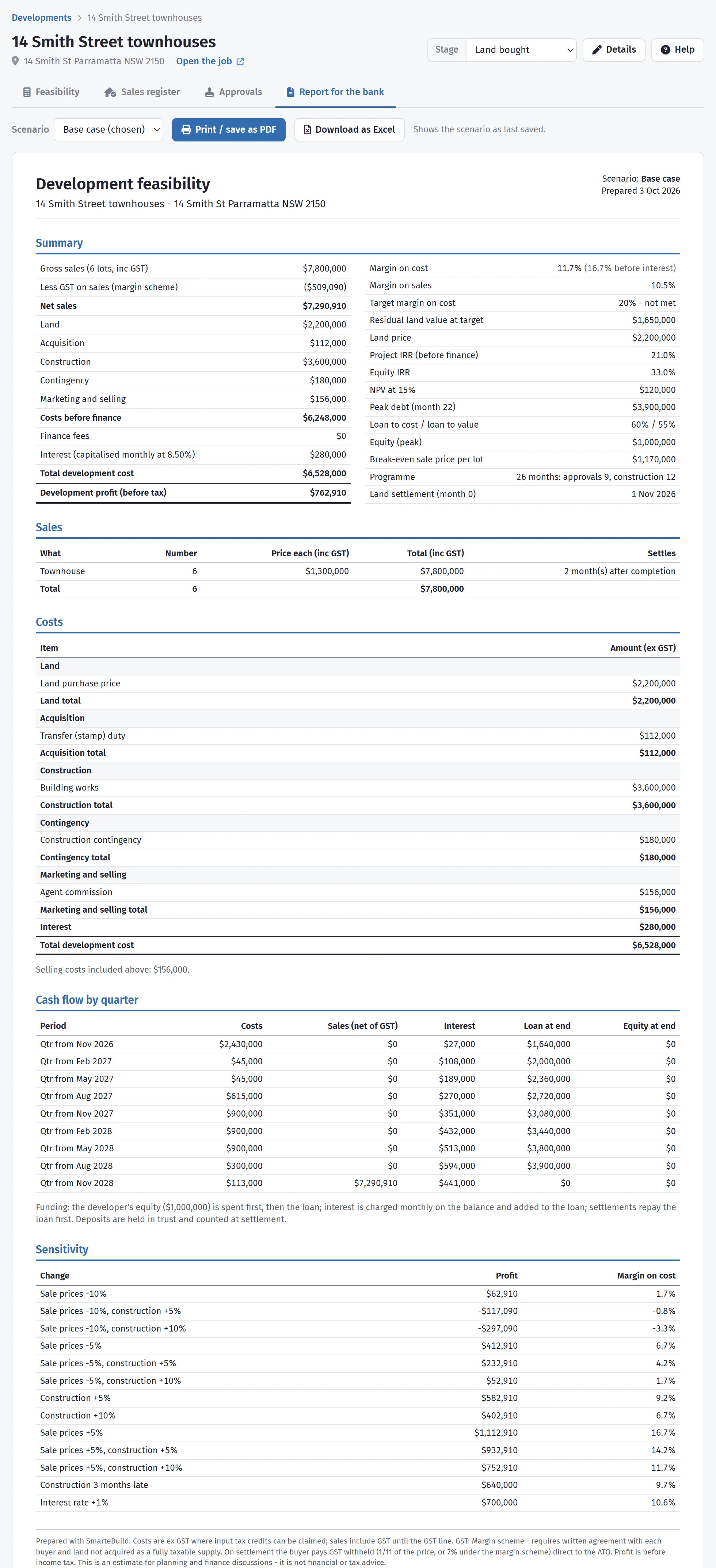Click Prepared 3 Oct 2026 text
The image size is (716, 1568).
coord(641,191)
